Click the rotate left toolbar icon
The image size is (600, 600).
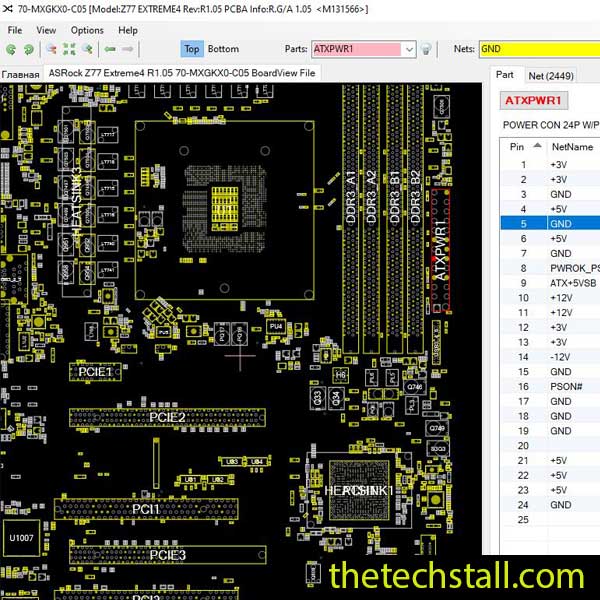click(x=12, y=49)
